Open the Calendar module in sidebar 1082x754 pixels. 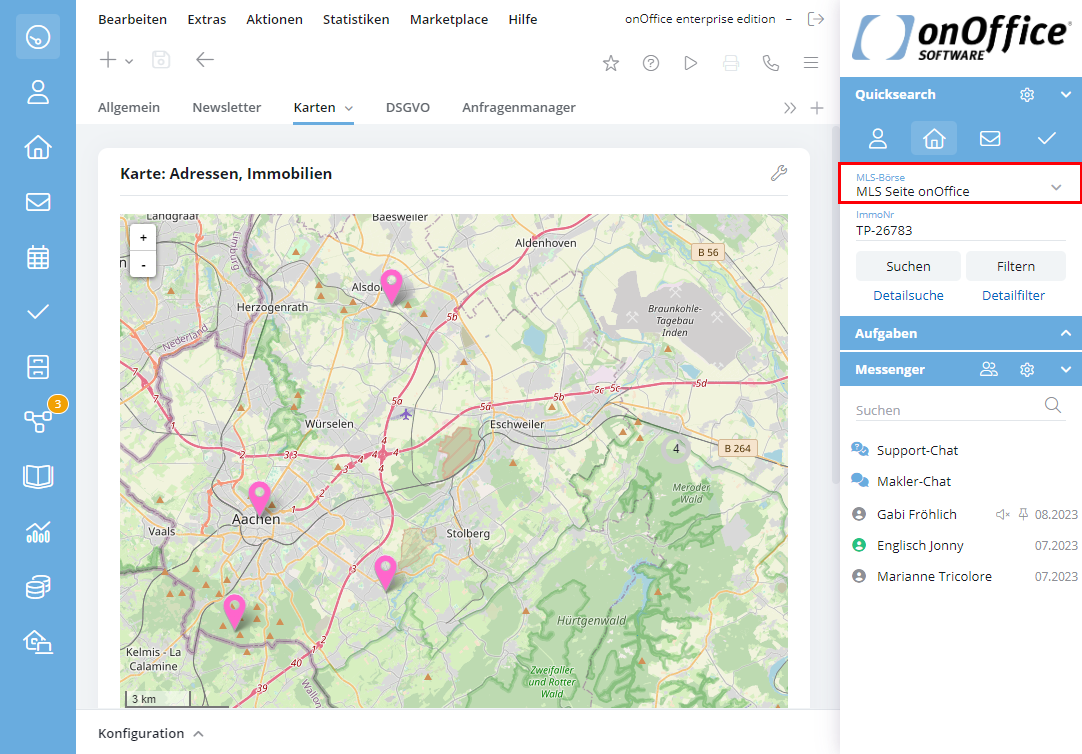tap(38, 257)
